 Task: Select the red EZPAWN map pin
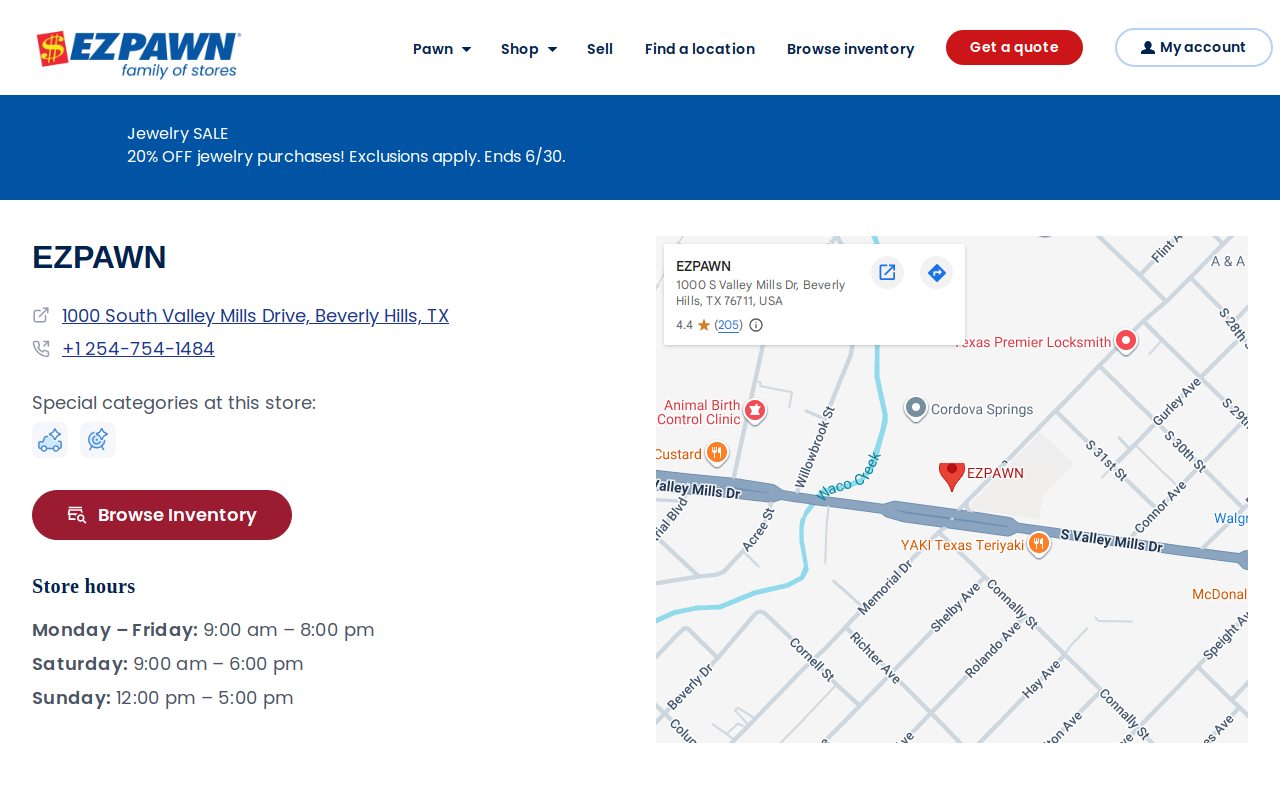click(x=952, y=475)
